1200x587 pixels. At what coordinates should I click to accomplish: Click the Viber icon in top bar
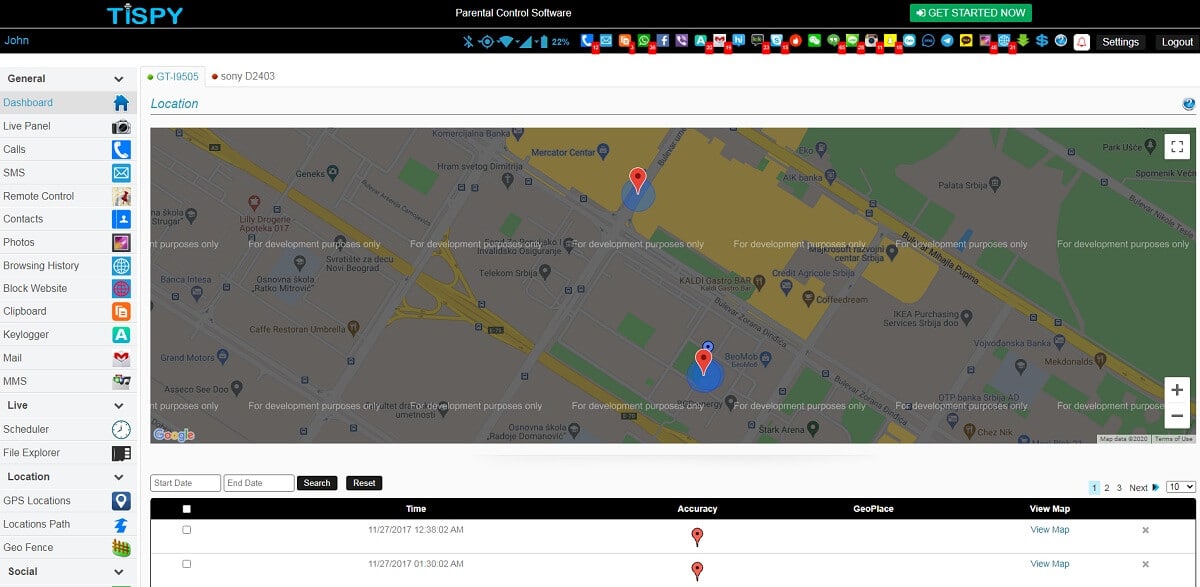(x=682, y=41)
